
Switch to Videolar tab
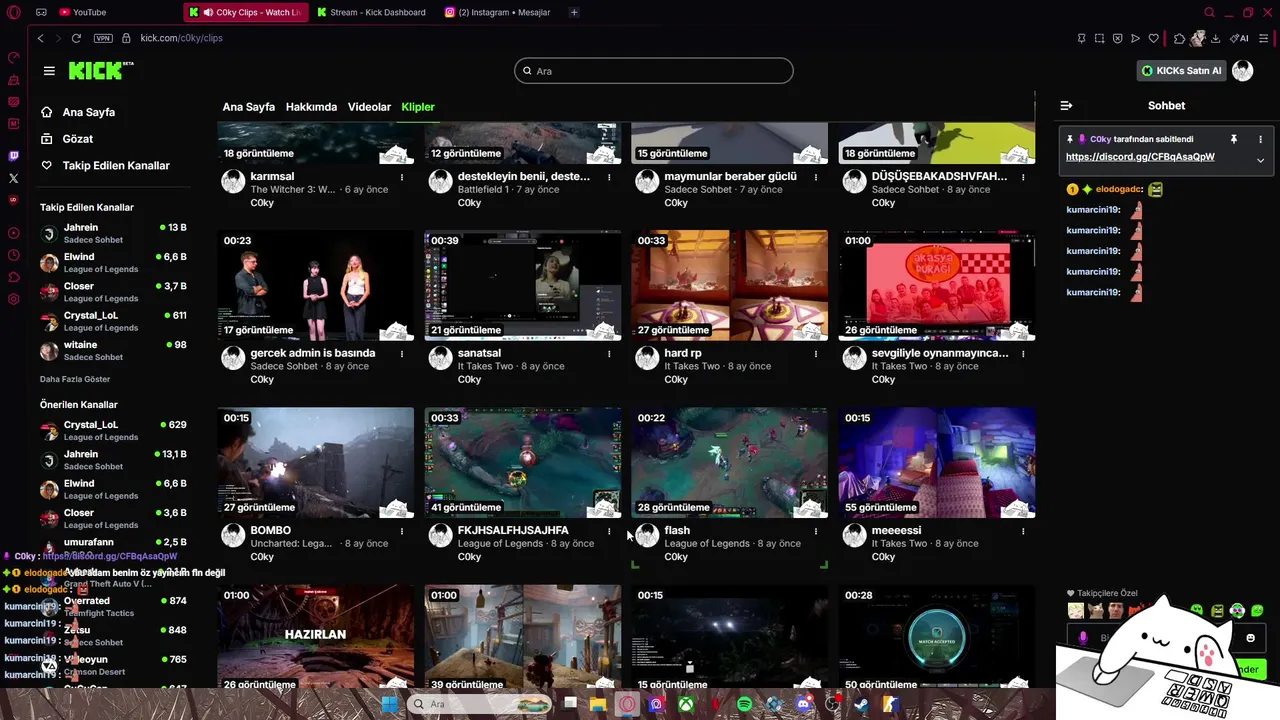[369, 107]
